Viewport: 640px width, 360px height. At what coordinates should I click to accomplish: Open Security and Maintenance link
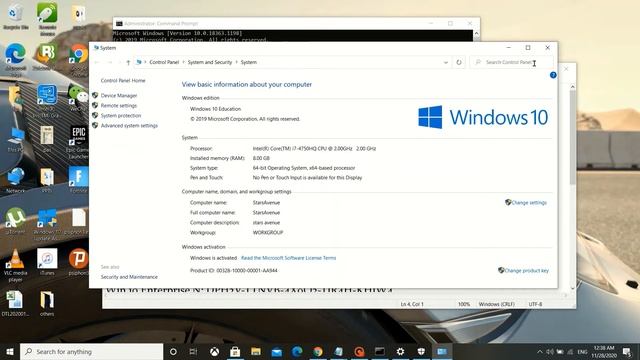(x=129, y=277)
